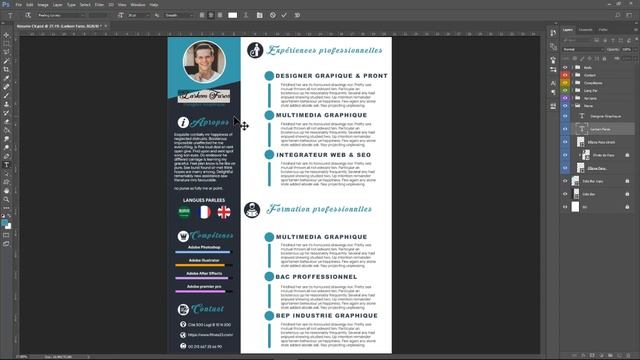Select the Horizontal Type tool
Image resolution: width=640 pixels, height=360 pixels.
(x=6, y=165)
